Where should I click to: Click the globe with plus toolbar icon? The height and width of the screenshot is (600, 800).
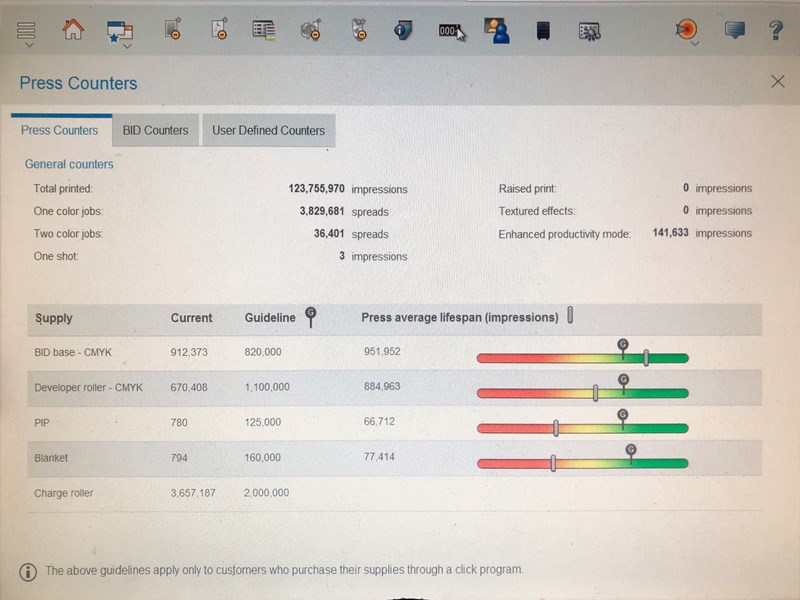coord(310,30)
